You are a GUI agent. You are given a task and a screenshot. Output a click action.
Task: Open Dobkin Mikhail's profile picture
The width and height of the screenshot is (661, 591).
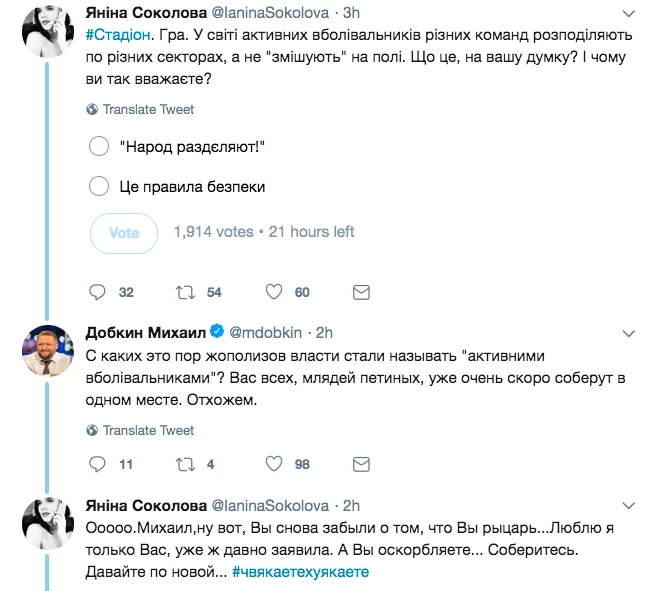click(45, 347)
